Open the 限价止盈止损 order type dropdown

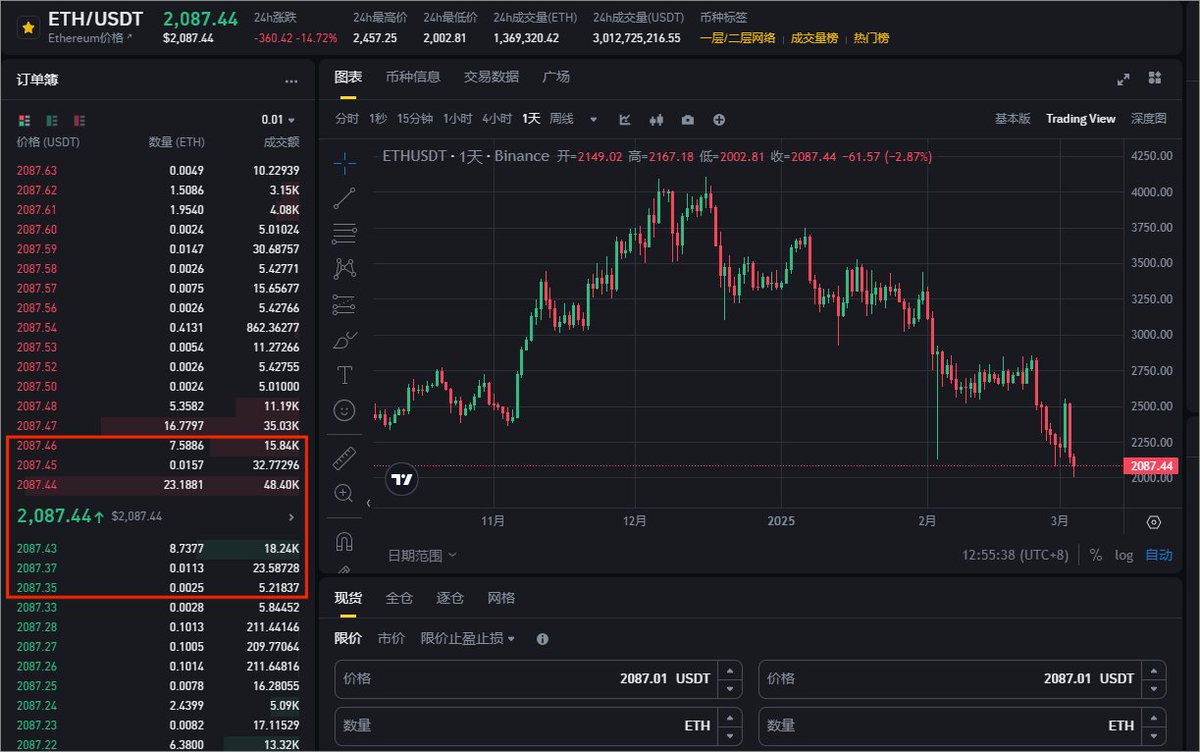[468, 638]
